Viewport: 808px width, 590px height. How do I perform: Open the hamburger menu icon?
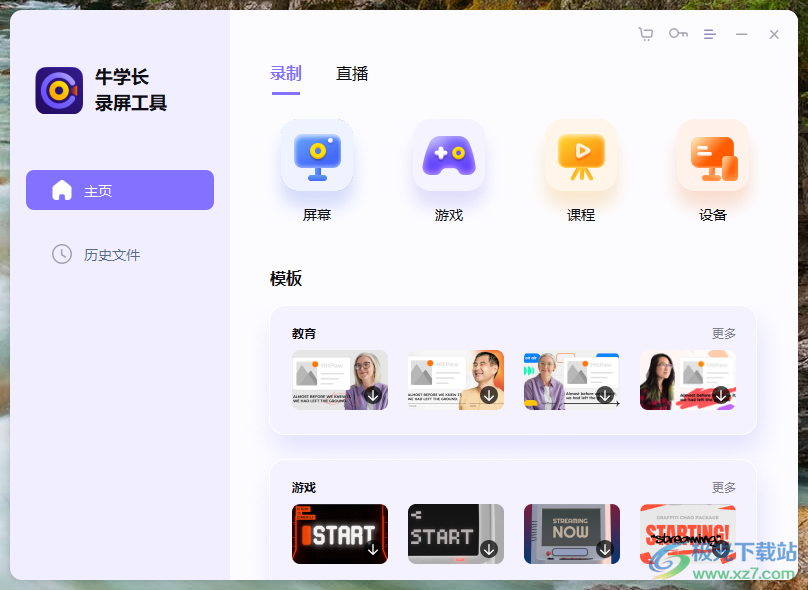(x=710, y=33)
